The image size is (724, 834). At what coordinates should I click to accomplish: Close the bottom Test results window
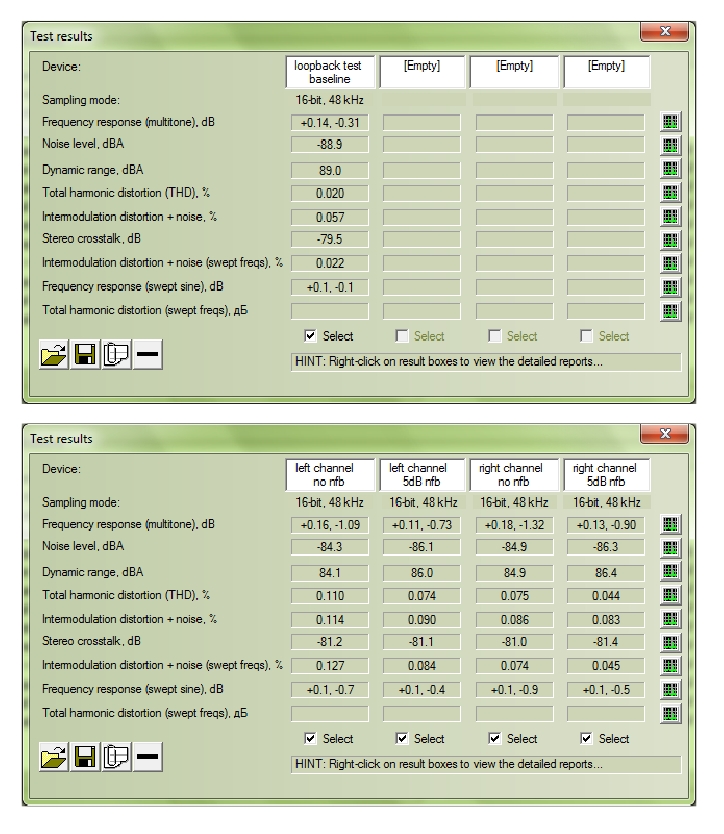point(664,434)
